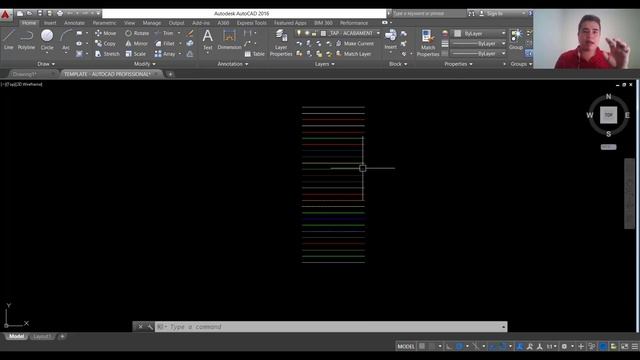The height and width of the screenshot is (360, 640).
Task: Toggle ortho mode in status bar
Action: click(x=449, y=346)
